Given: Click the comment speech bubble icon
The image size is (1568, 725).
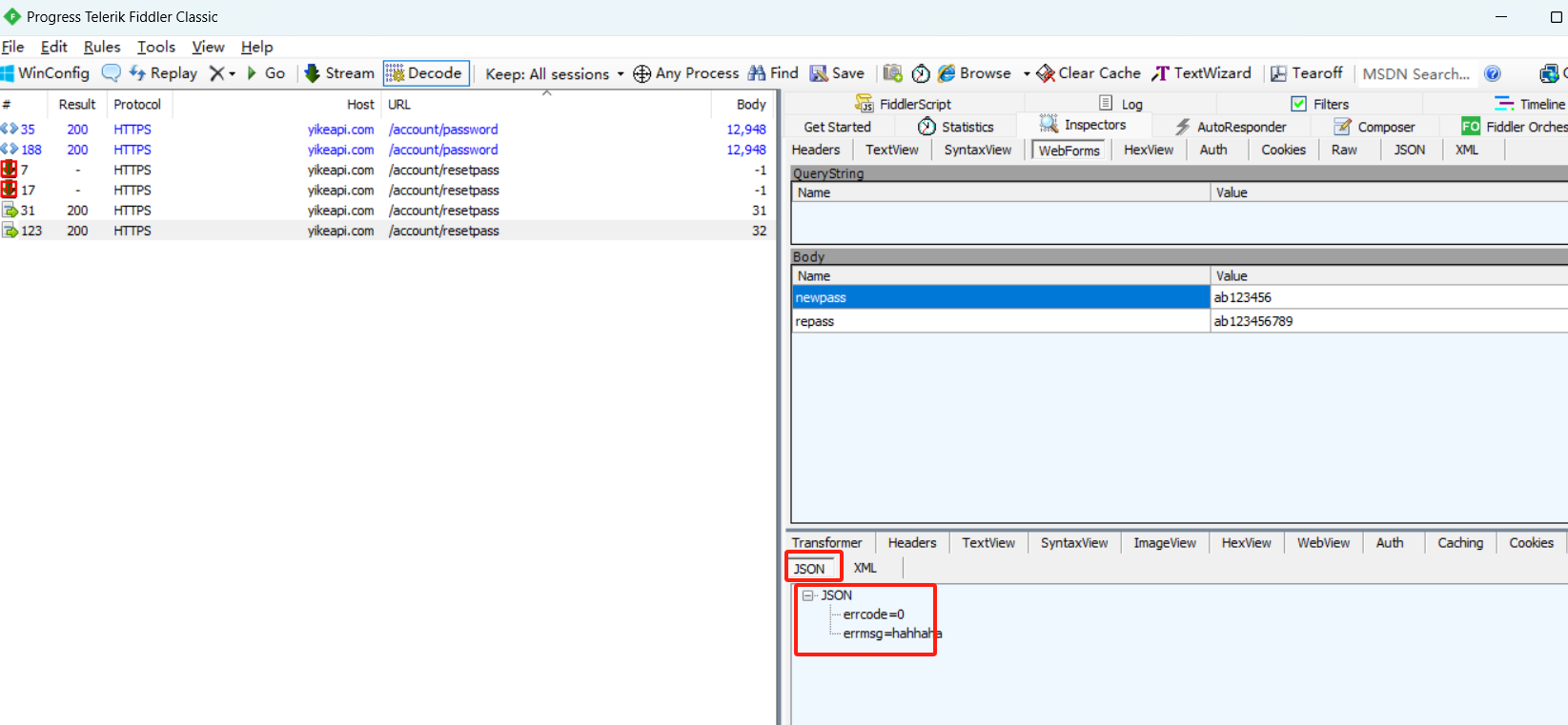Looking at the screenshot, I should click(112, 73).
